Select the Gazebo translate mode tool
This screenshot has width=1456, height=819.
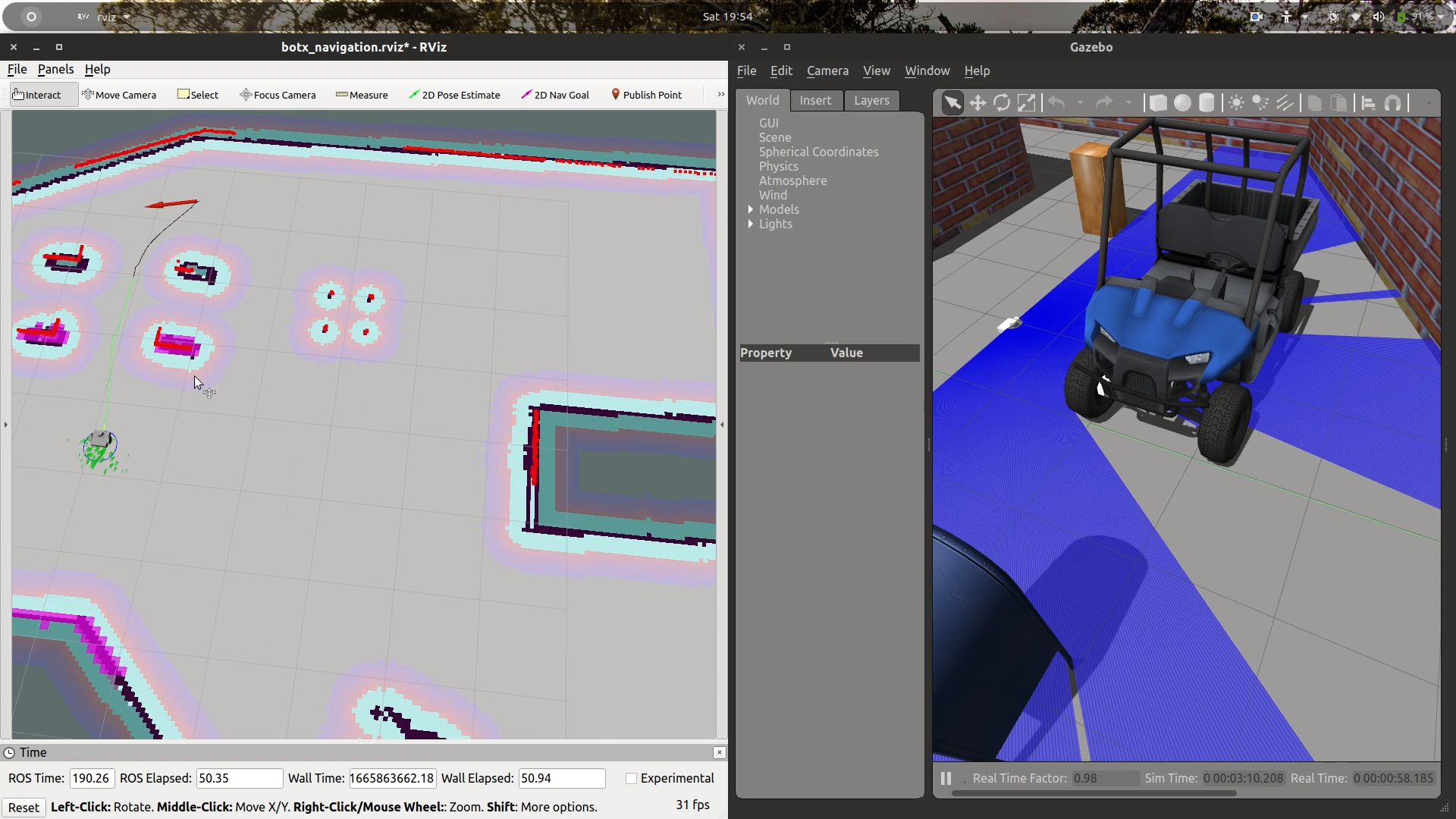point(977,103)
